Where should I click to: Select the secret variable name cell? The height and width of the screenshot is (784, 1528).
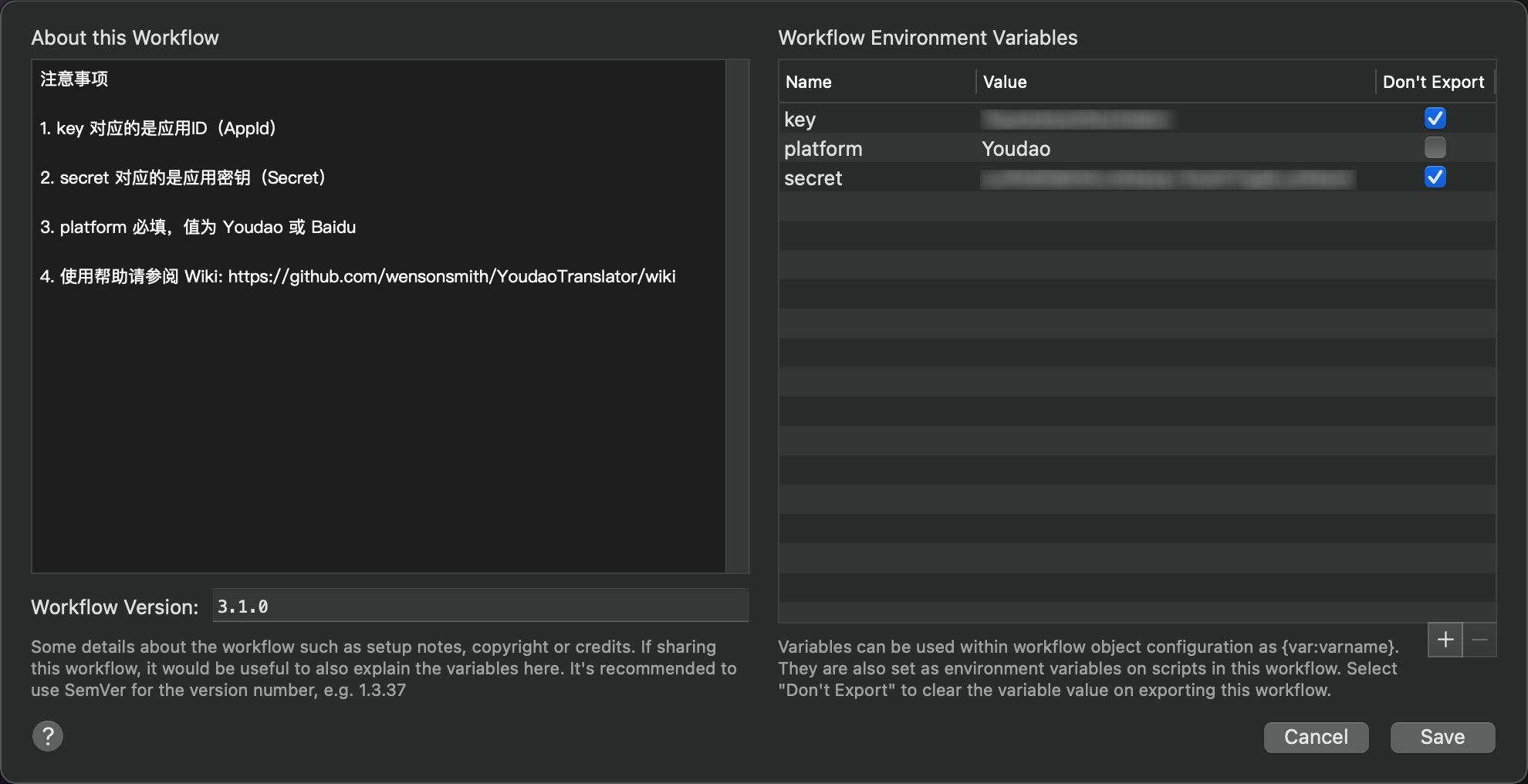(813, 178)
